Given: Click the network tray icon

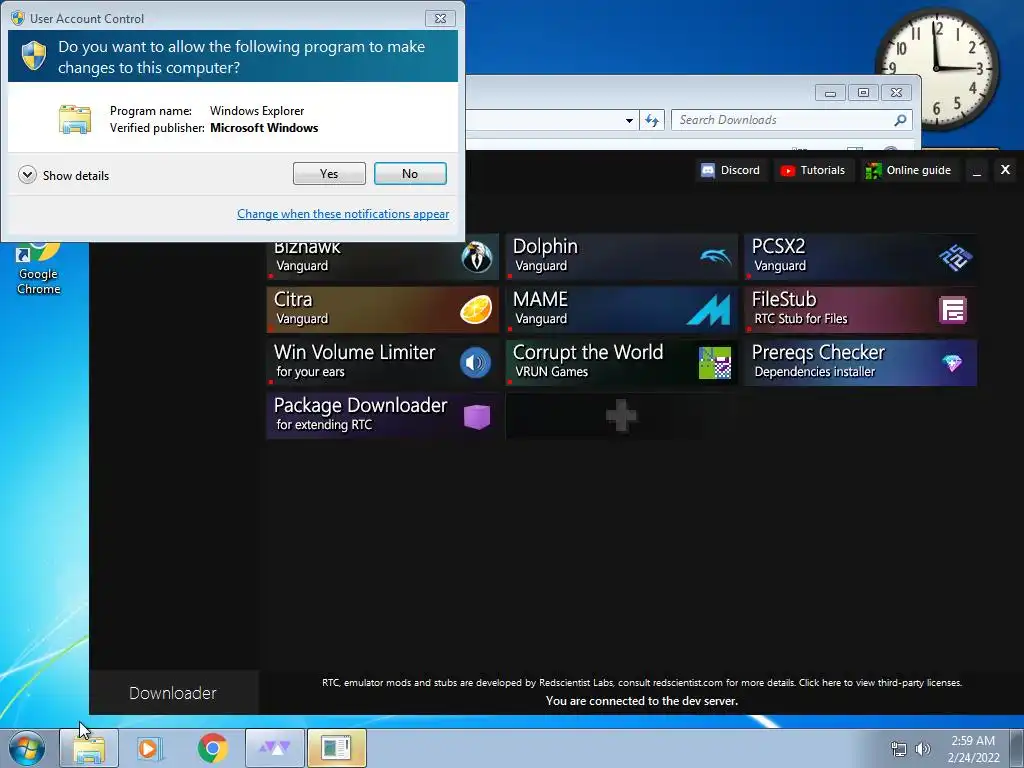Looking at the screenshot, I should pyautogui.click(x=899, y=749).
